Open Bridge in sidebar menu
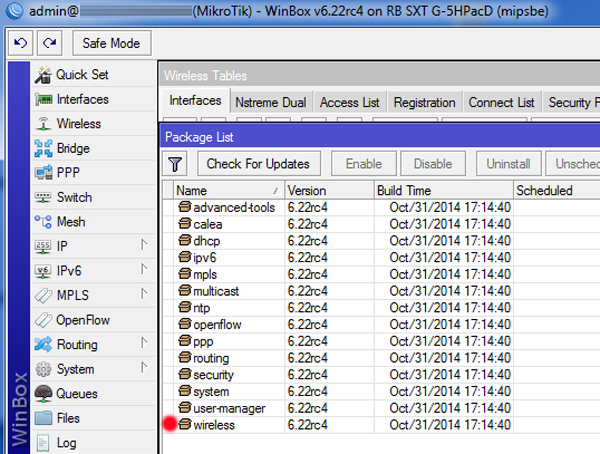 click(x=94, y=149)
